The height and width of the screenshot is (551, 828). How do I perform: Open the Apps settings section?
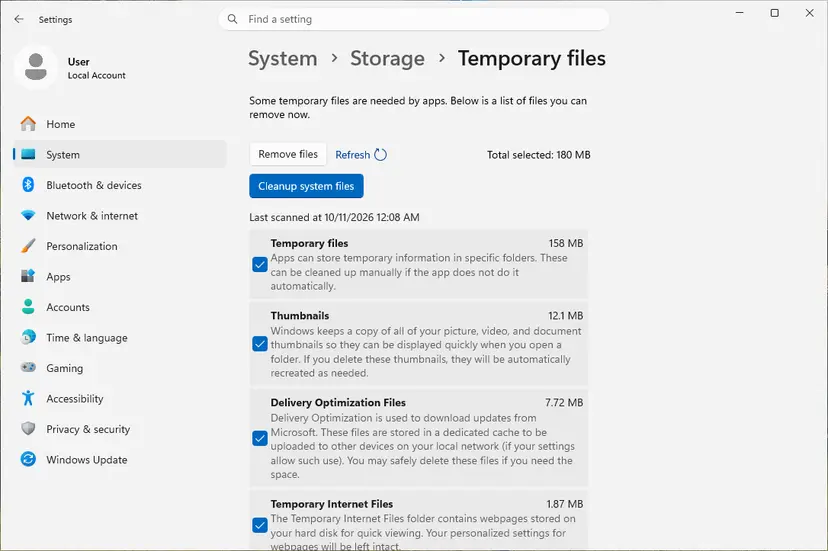point(120,276)
